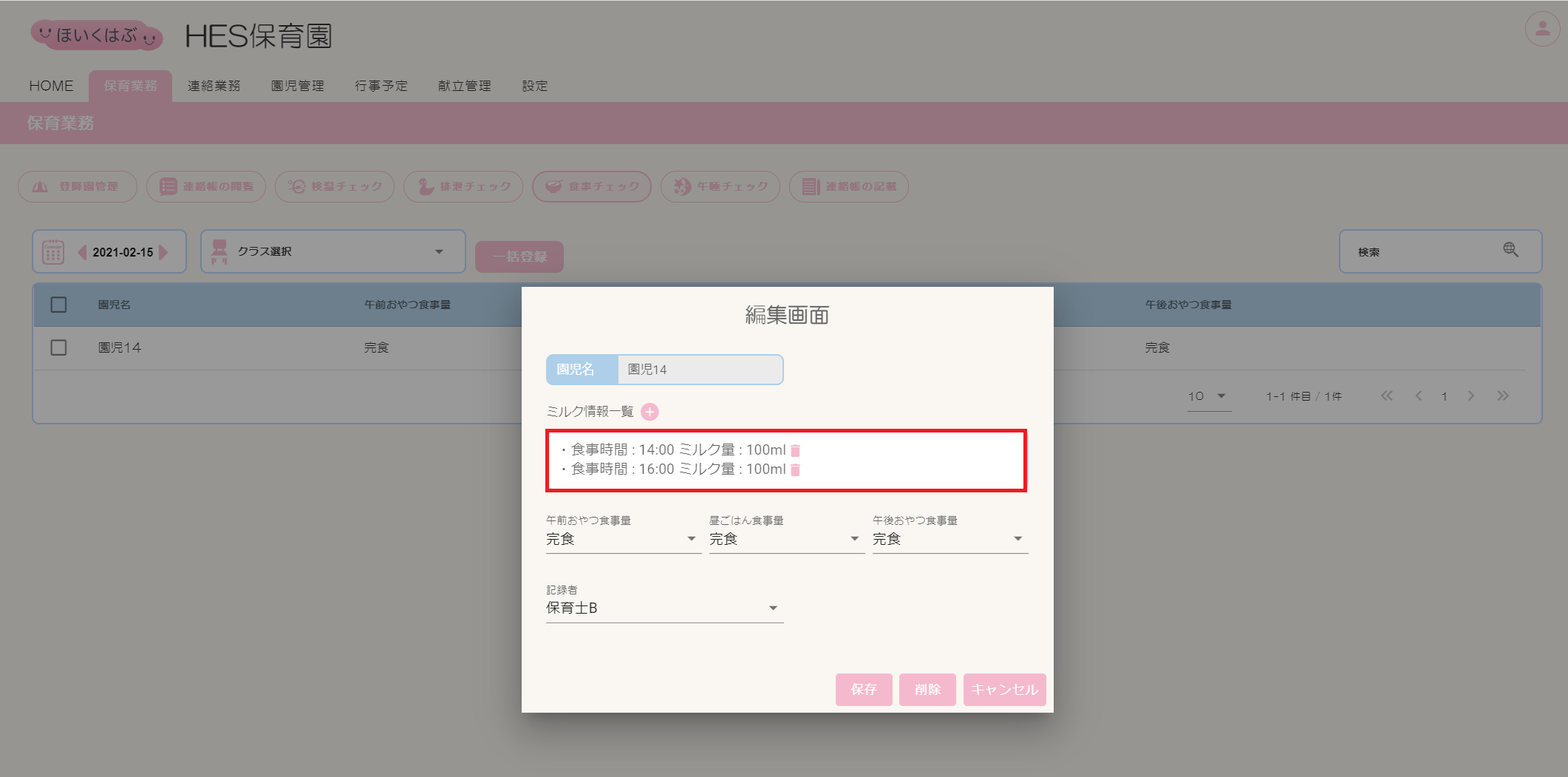Check the 園児14 row checkbox
This screenshot has width=1568, height=777.
[58, 347]
